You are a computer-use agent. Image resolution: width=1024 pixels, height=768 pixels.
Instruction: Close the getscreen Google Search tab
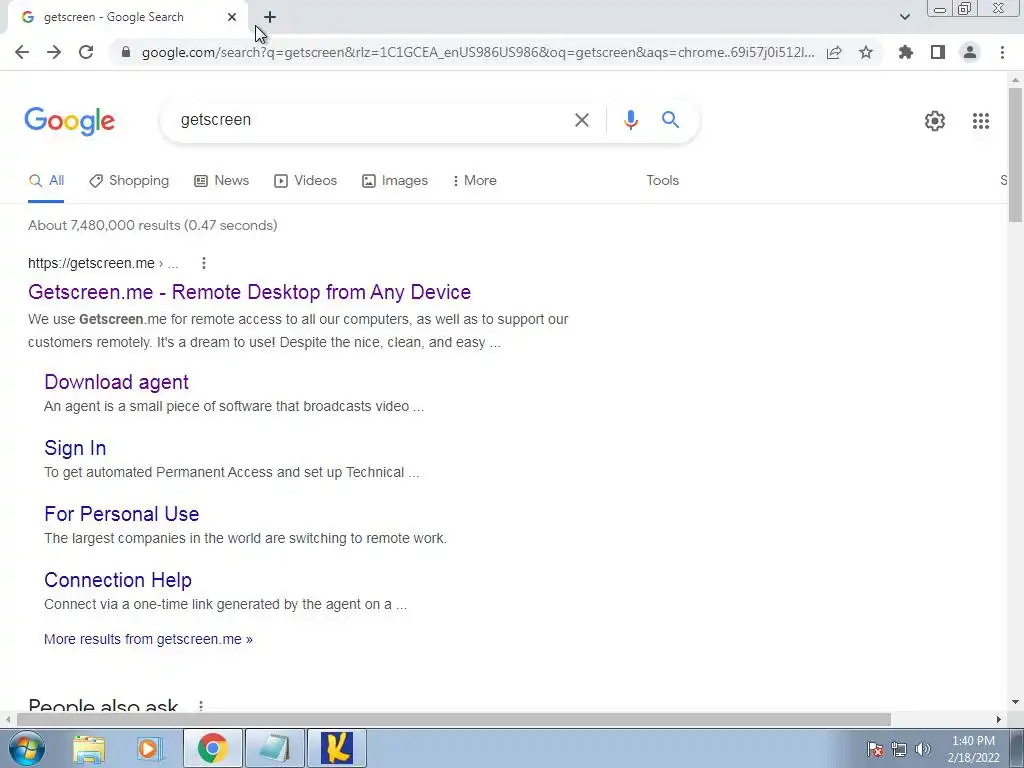[x=232, y=17]
